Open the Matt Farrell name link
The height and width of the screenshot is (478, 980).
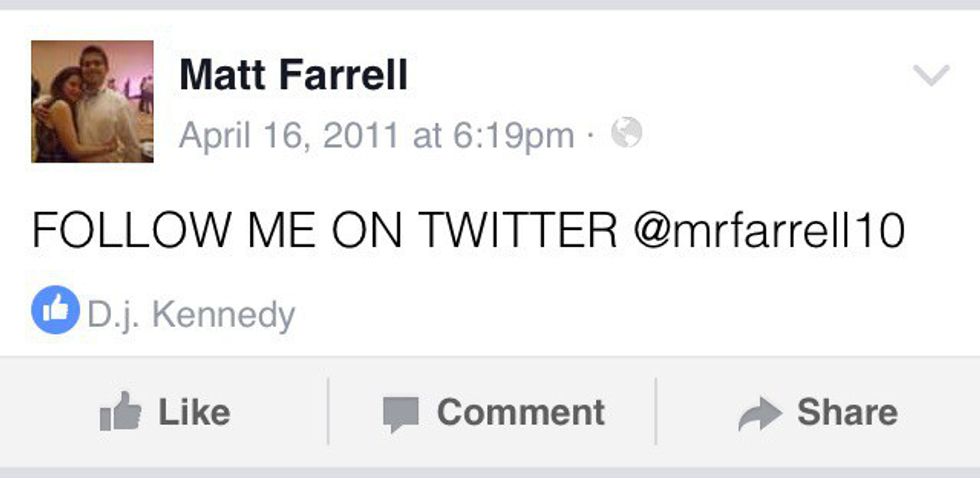pos(293,75)
